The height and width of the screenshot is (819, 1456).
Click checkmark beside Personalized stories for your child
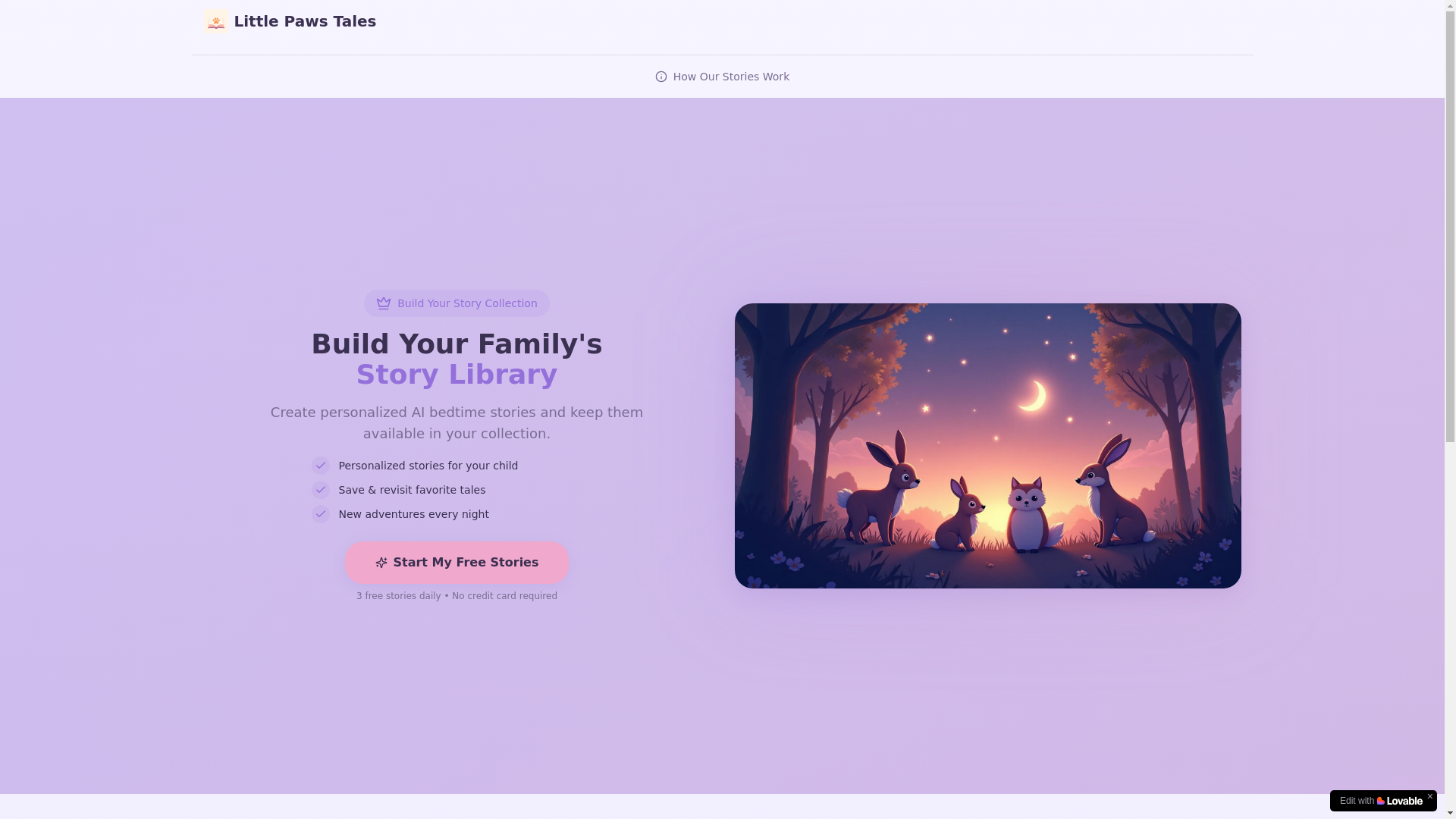321,466
